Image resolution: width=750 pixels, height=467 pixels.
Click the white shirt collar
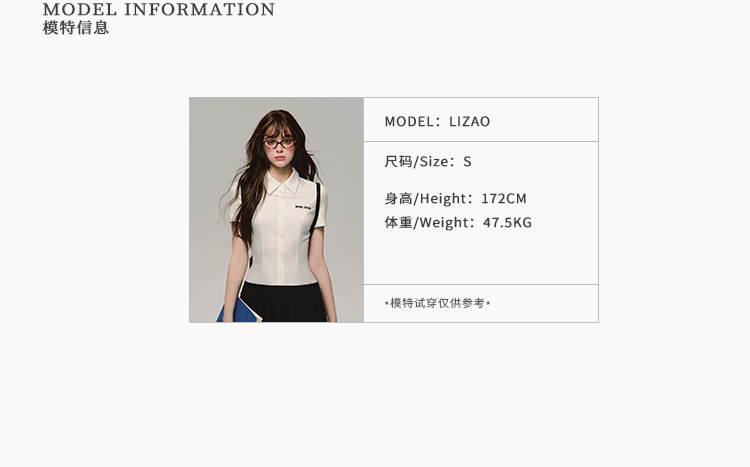(284, 183)
